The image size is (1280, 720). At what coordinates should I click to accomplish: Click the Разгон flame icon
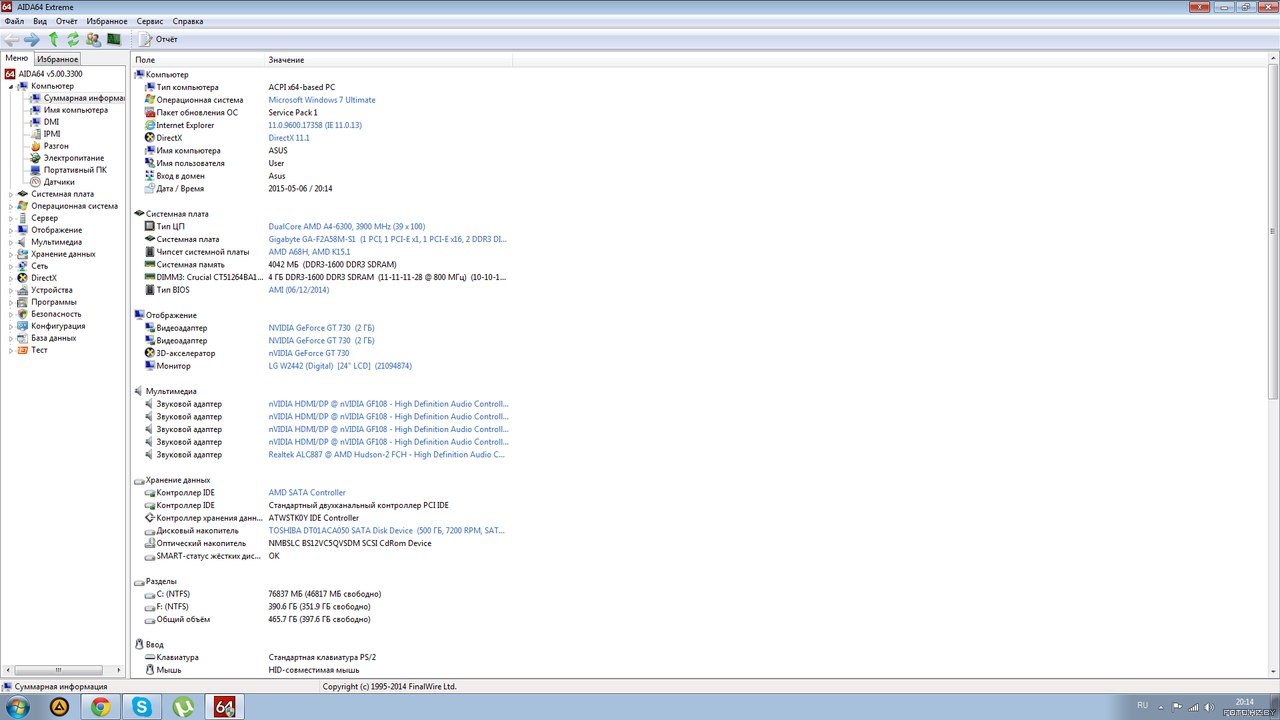(35, 146)
